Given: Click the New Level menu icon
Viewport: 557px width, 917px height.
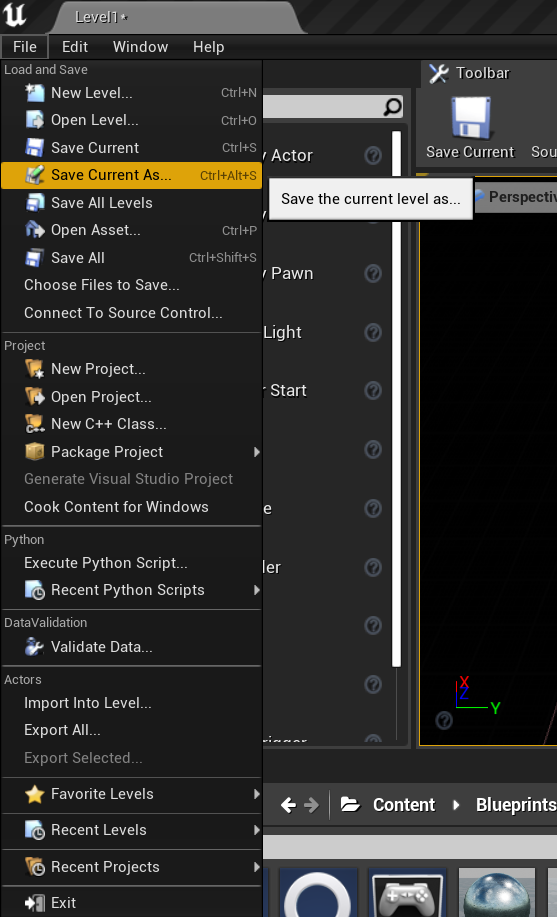Looking at the screenshot, I should (x=35, y=92).
